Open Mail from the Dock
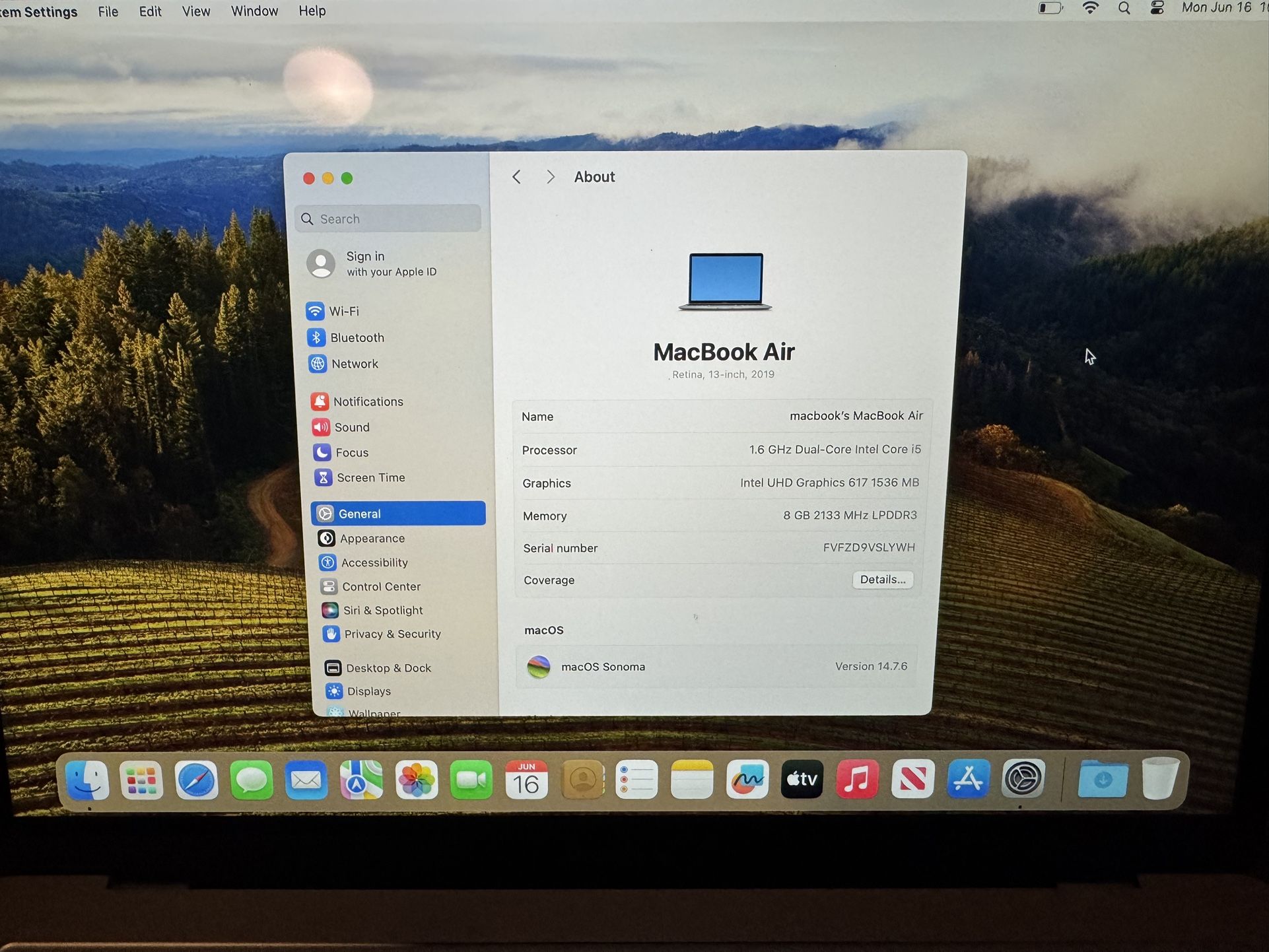The image size is (1269, 952). pyautogui.click(x=306, y=780)
